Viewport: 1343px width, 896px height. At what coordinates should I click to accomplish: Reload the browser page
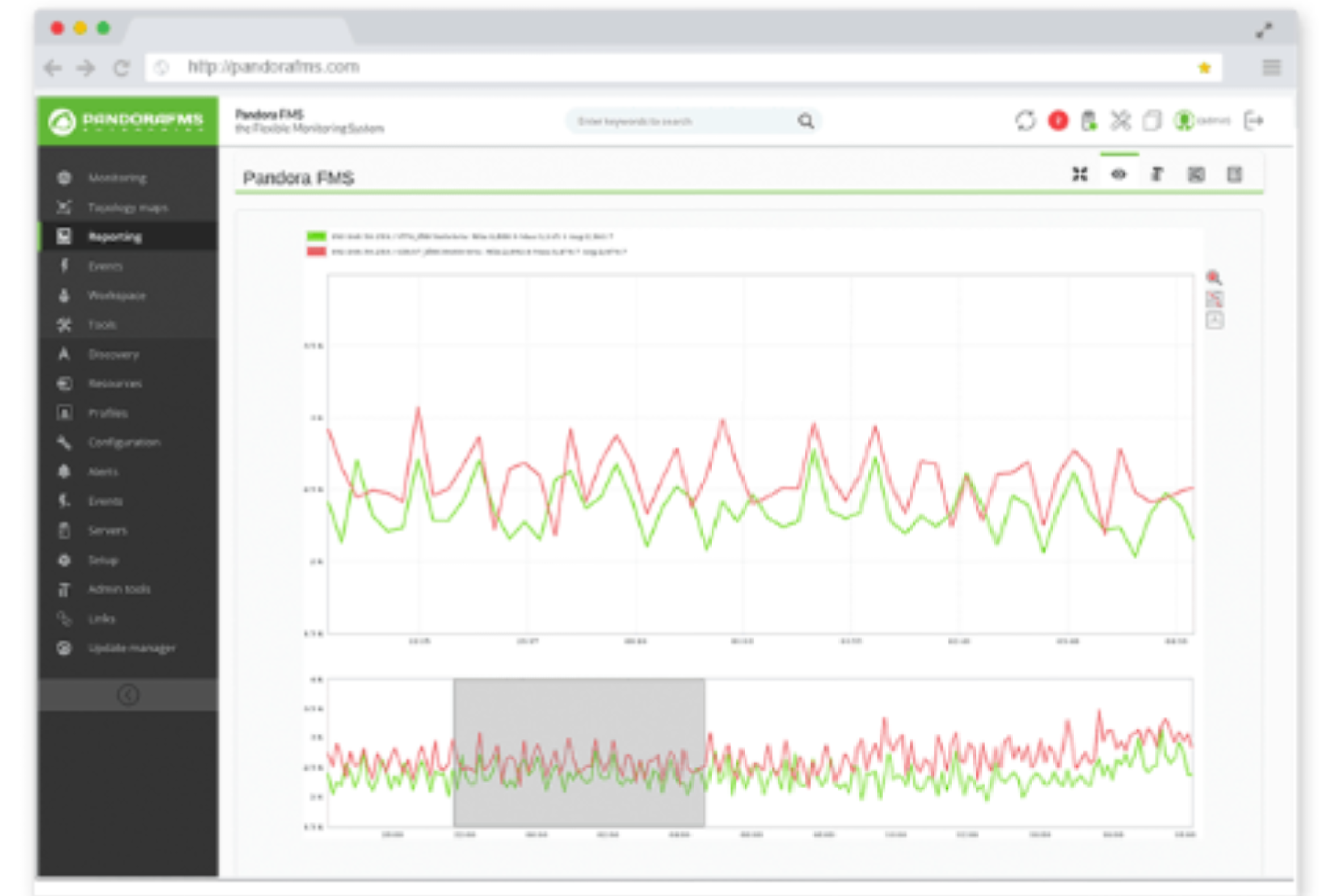pyautogui.click(x=121, y=68)
